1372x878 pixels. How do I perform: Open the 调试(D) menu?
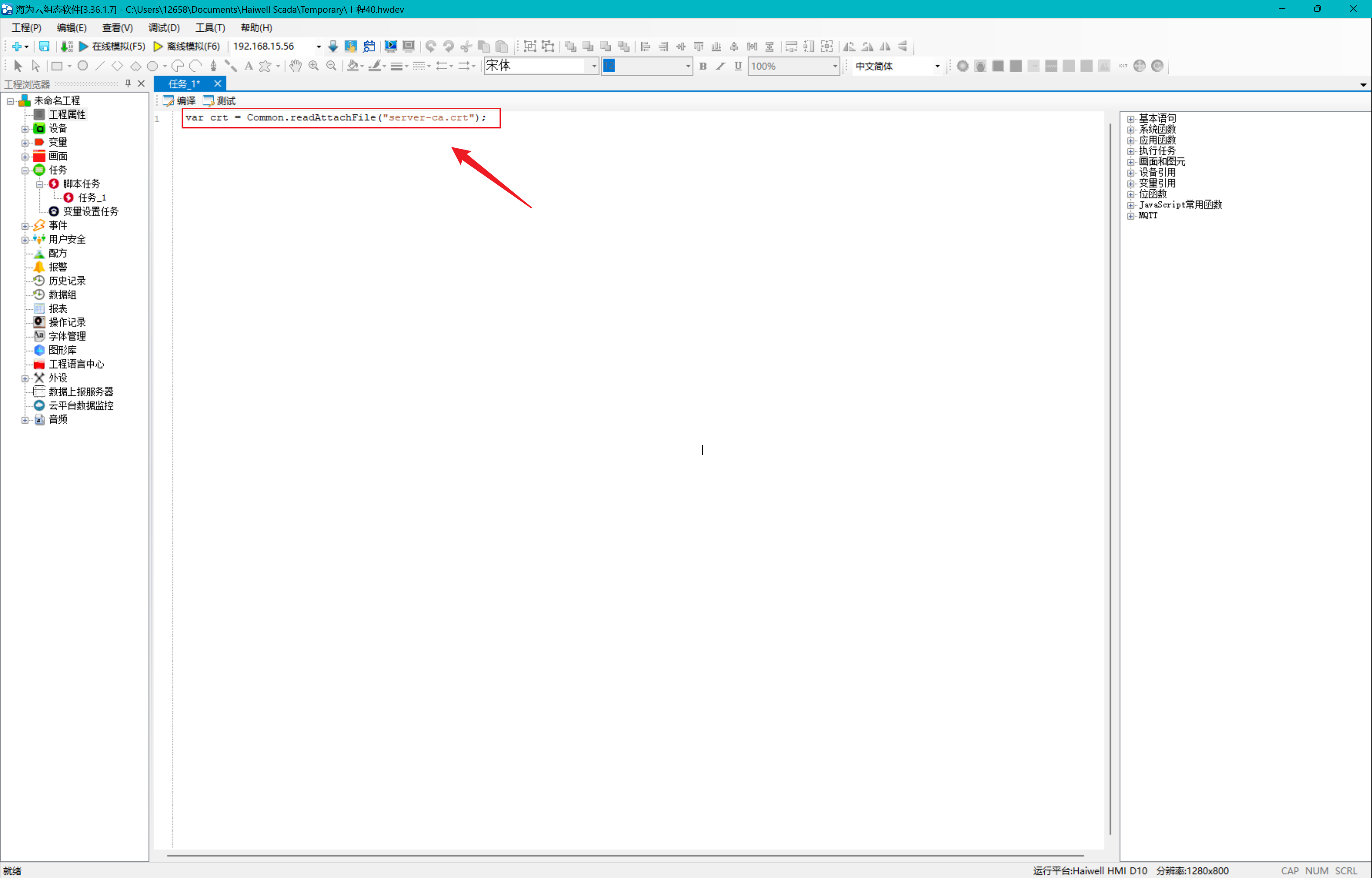164,27
